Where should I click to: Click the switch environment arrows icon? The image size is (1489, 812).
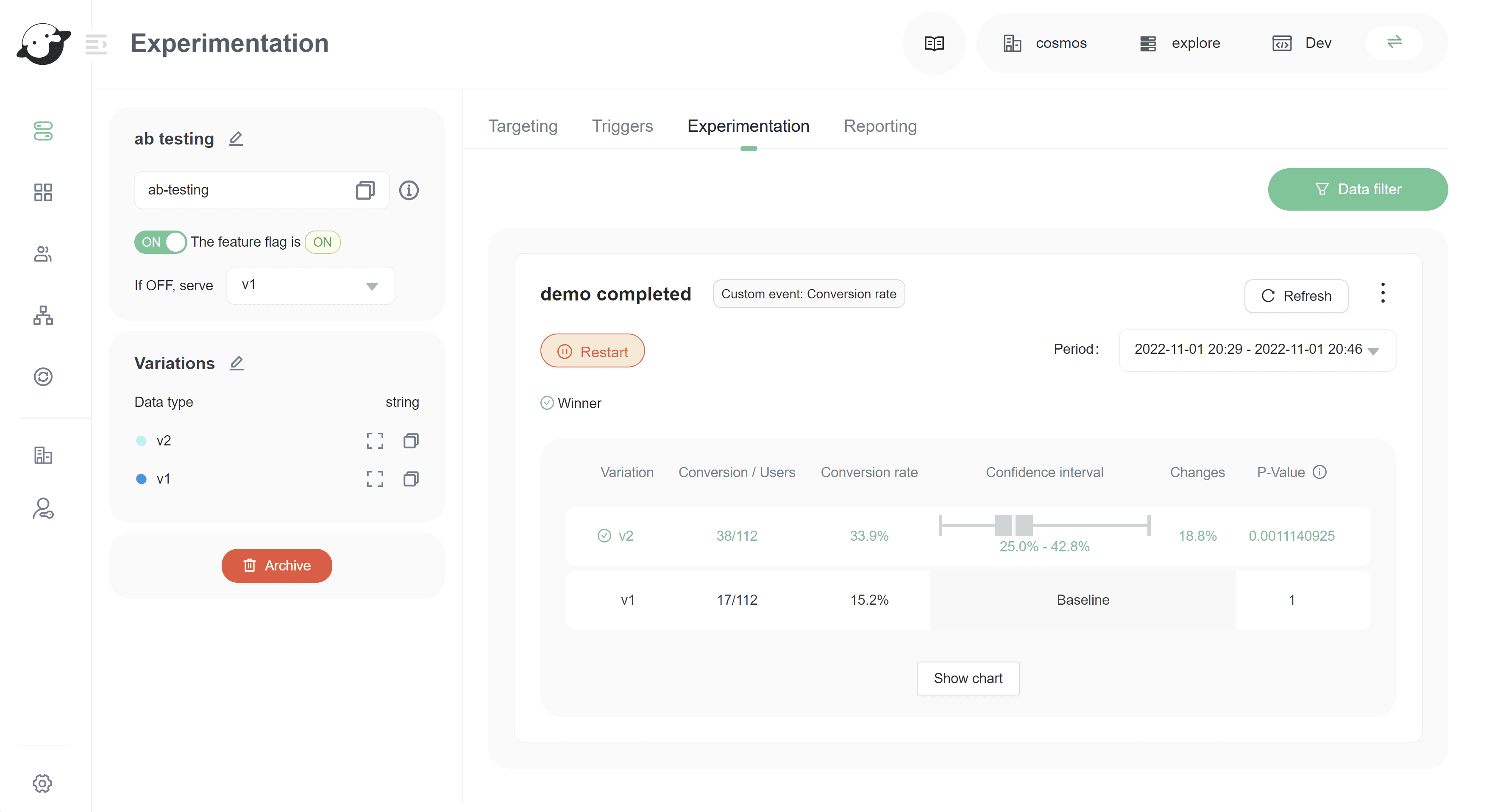(x=1394, y=42)
